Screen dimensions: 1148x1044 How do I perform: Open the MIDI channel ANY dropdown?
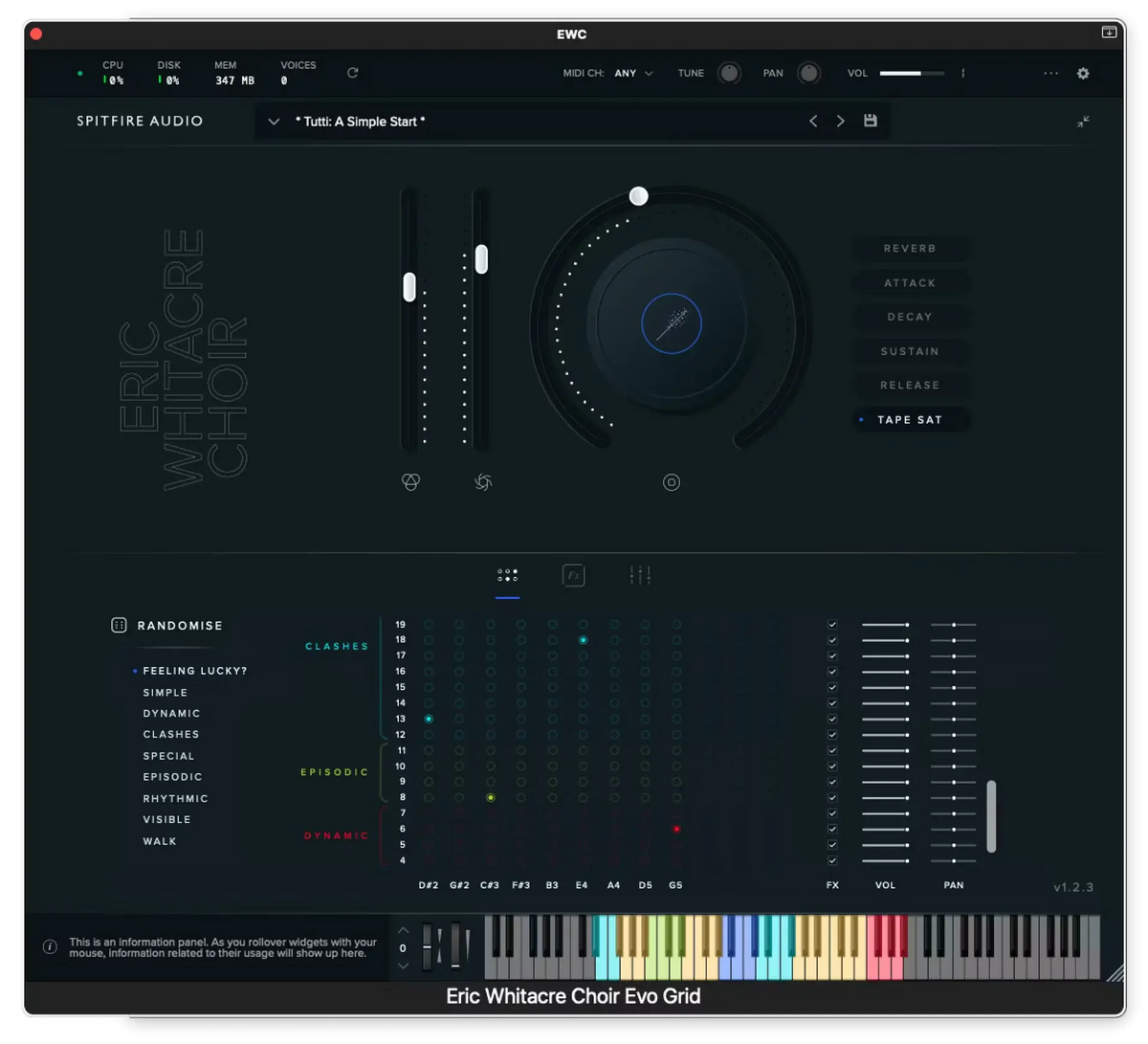click(x=633, y=73)
